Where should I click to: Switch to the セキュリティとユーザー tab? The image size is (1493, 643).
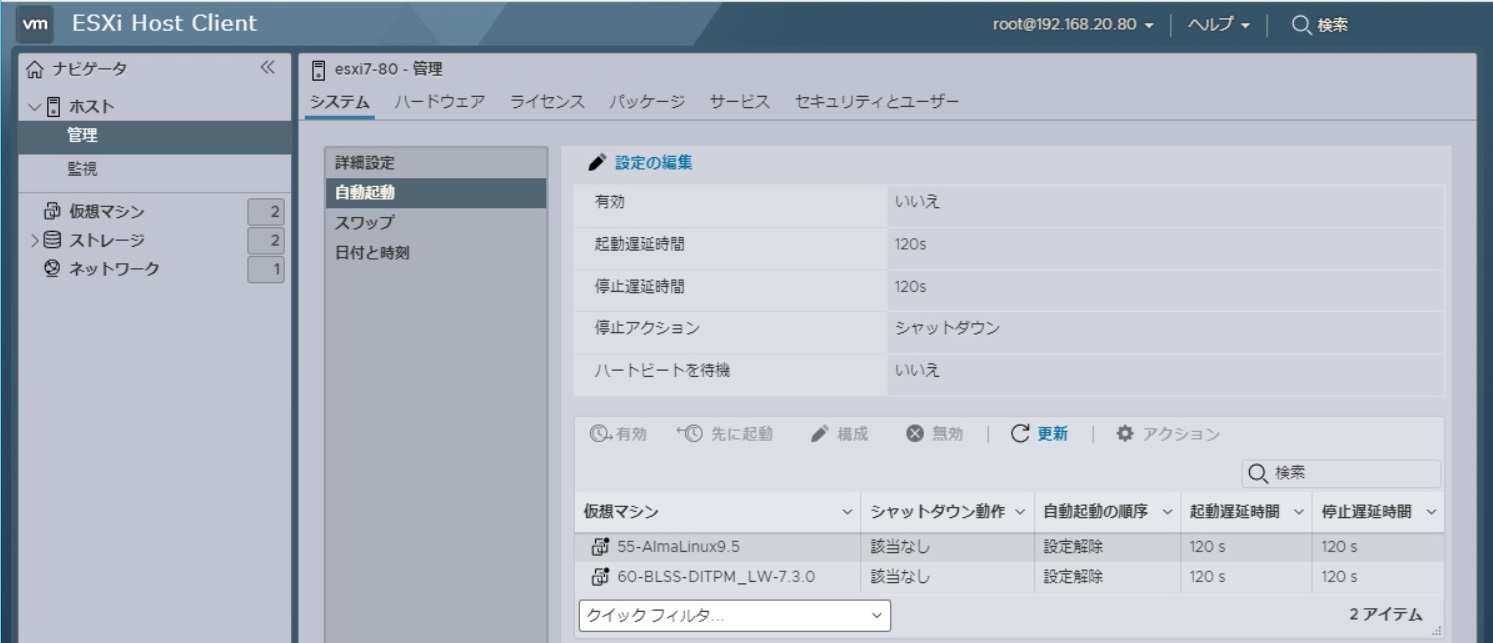[x=877, y=102]
